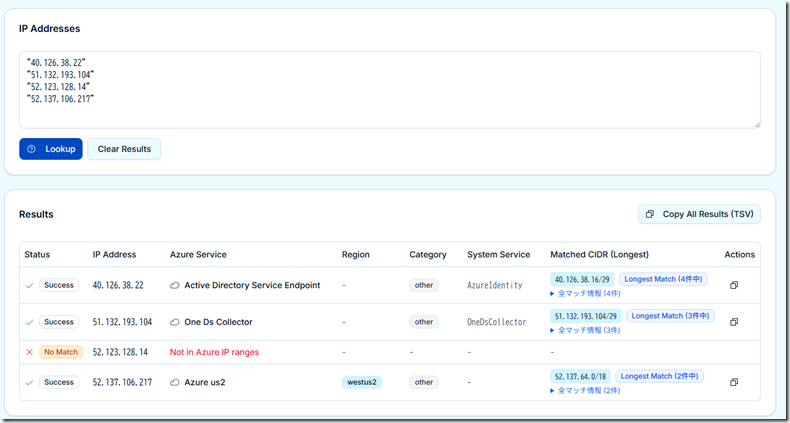
Task: Click red X icon on No Match row
Action: pos(29,352)
